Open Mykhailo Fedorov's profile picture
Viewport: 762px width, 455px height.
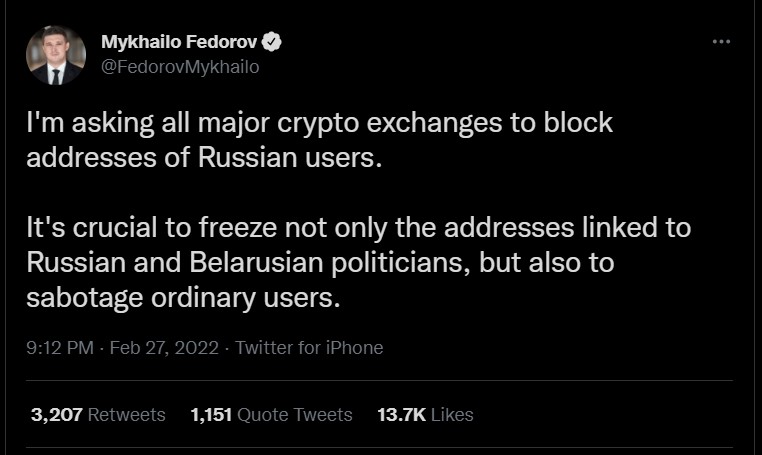pyautogui.click(x=56, y=55)
